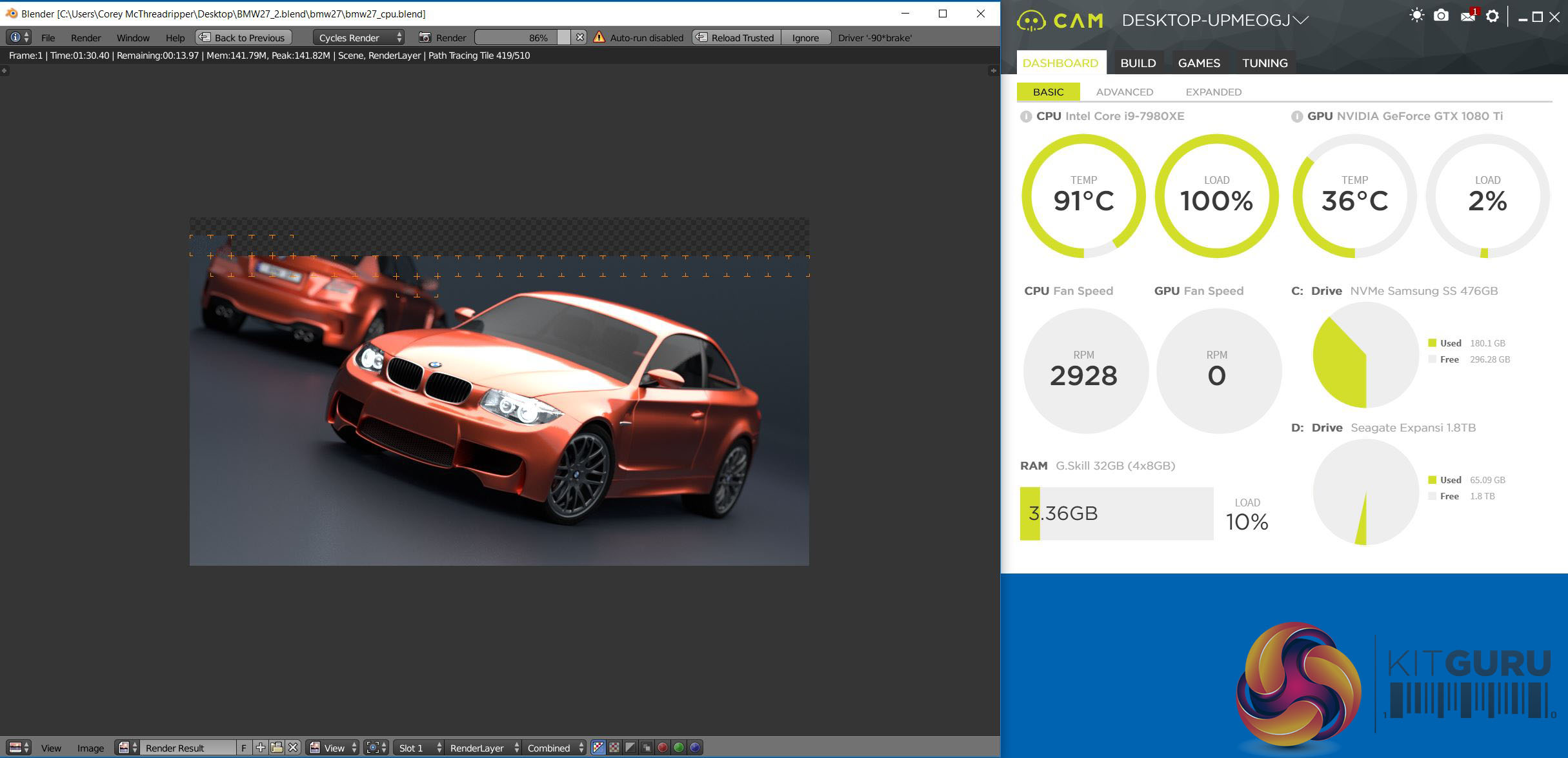Viewport: 1568px width, 758px height.
Task: Switch to the TUNING tab in CAM
Action: click(x=1265, y=63)
